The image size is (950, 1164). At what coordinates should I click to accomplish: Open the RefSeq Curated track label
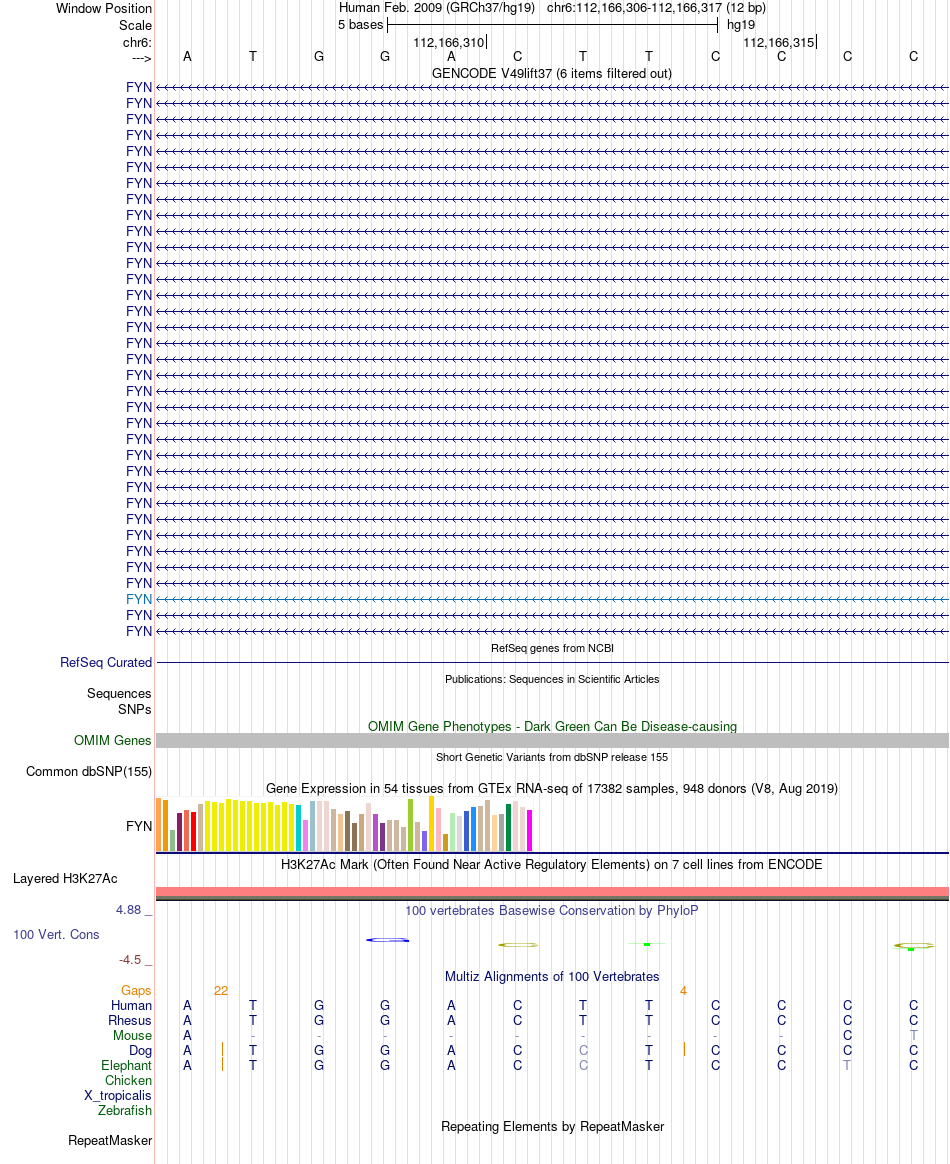click(x=106, y=662)
